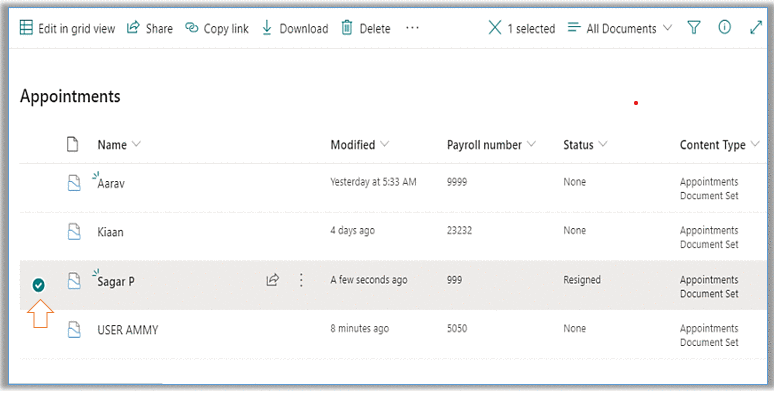The image size is (778, 419).
Task: Sort by the Name column header
Action: tap(119, 144)
